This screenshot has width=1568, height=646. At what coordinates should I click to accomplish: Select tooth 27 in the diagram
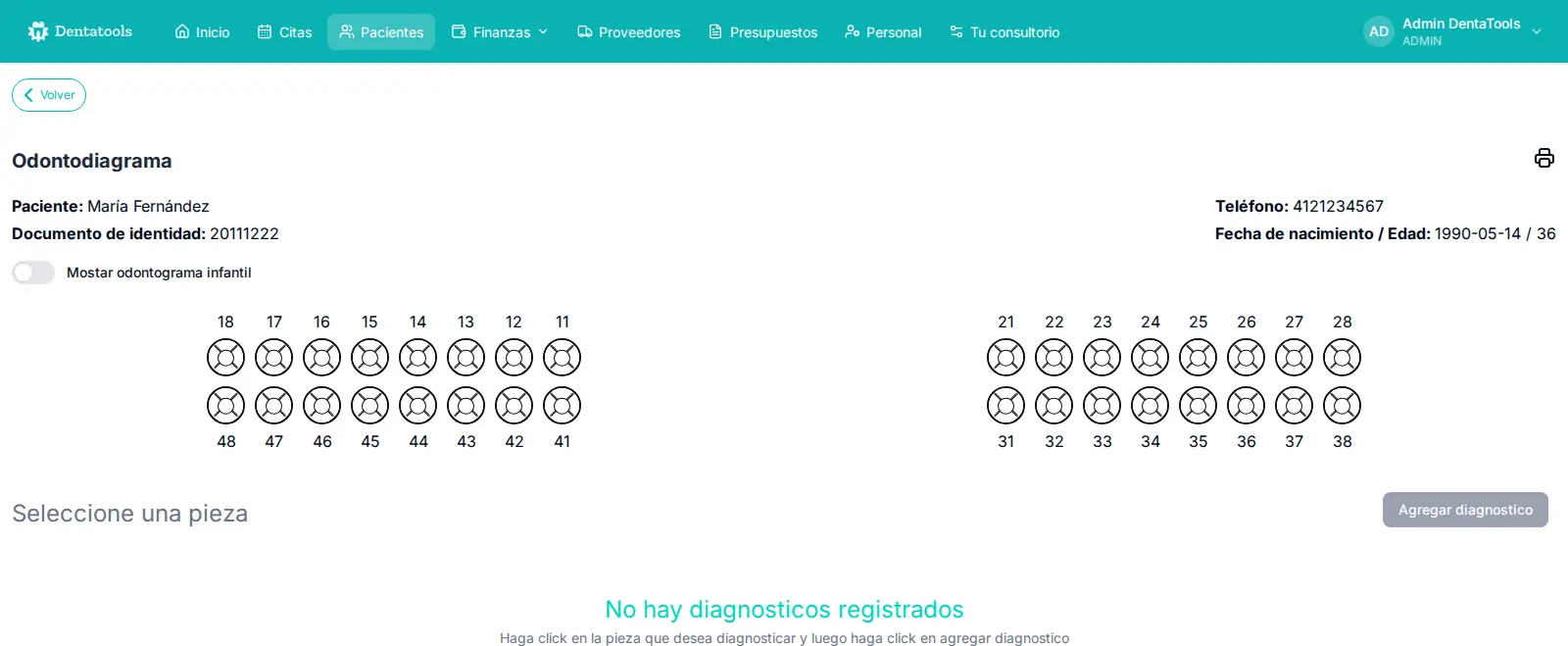click(1294, 357)
